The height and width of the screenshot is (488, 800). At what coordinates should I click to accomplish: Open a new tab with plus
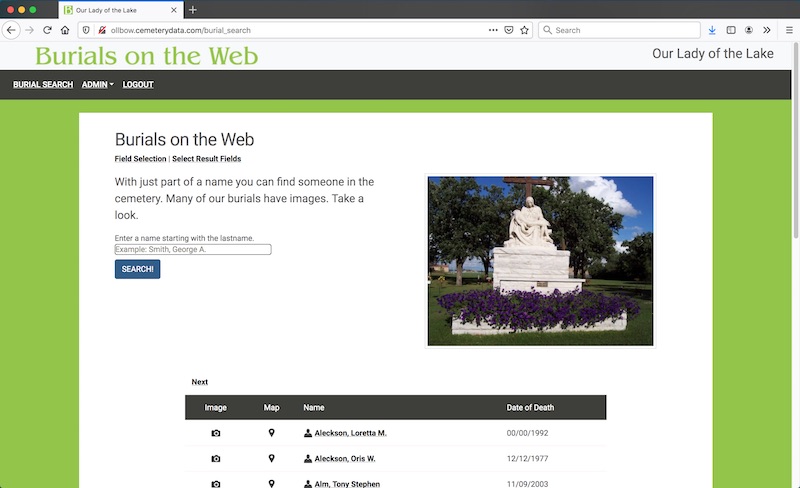(x=192, y=10)
